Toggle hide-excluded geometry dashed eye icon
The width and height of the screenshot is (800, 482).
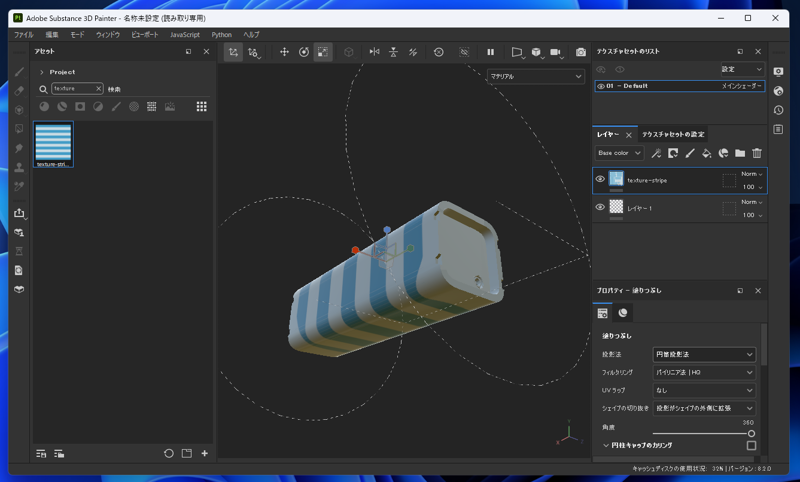coord(464,52)
